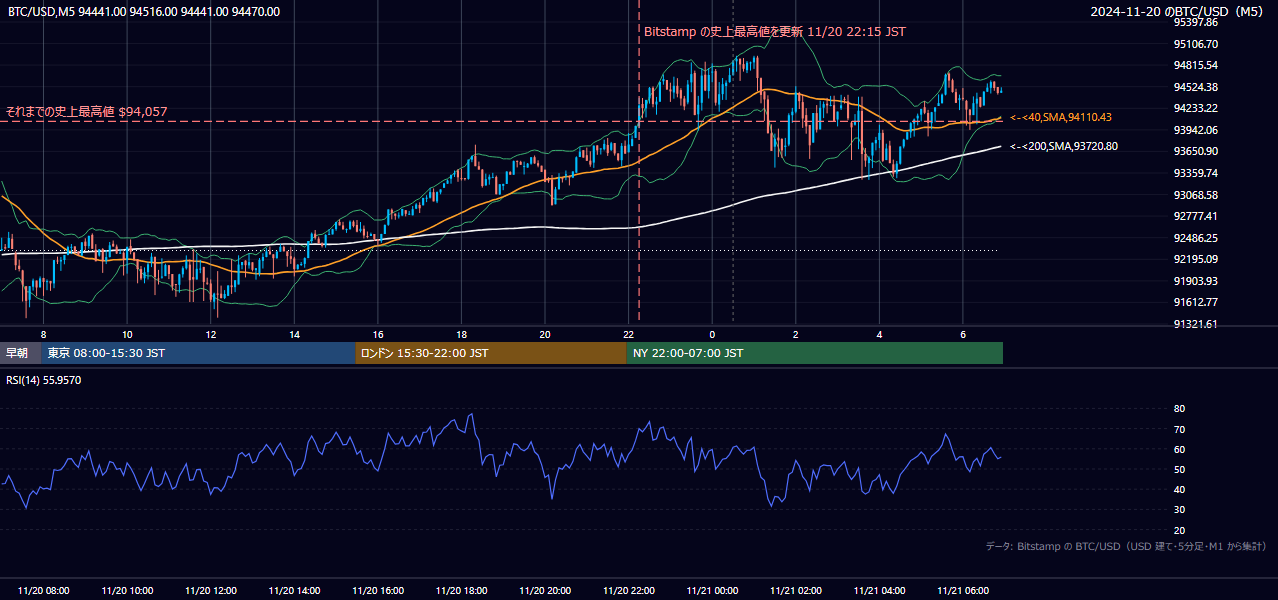
Task: Click RSI axis level 40
Action: pos(1179,489)
